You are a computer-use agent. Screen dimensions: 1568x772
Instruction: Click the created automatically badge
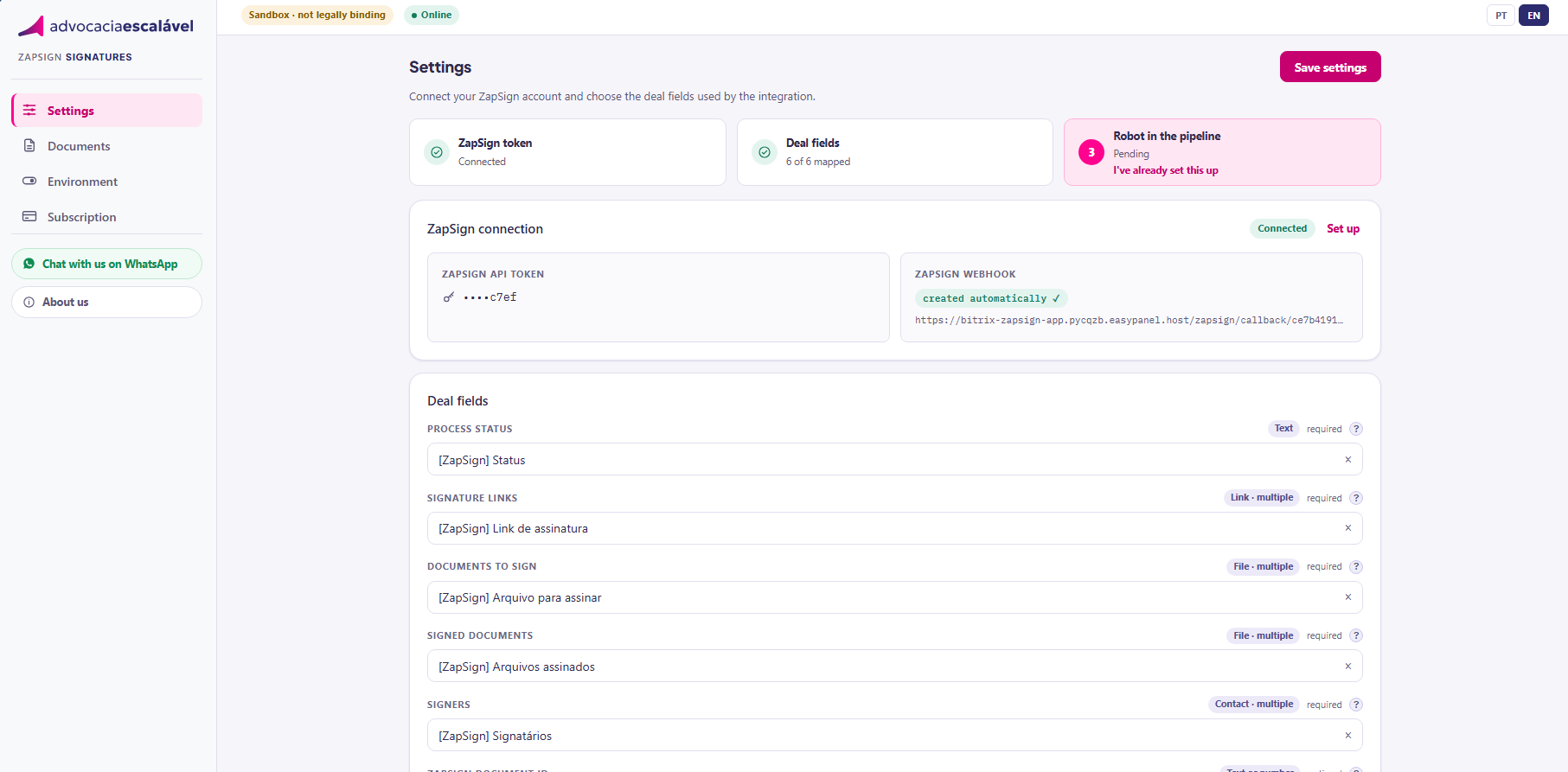coord(991,298)
